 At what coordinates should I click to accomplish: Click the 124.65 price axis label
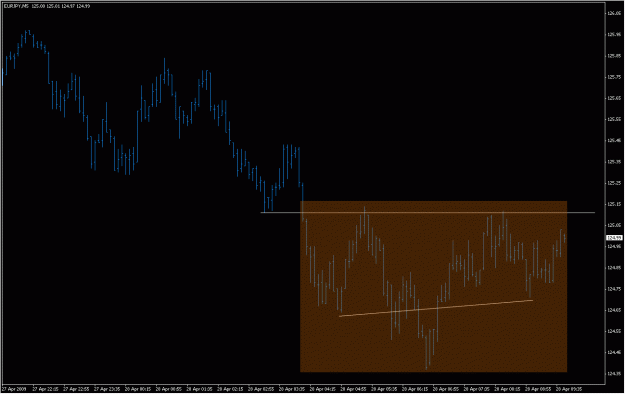pyautogui.click(x=614, y=310)
